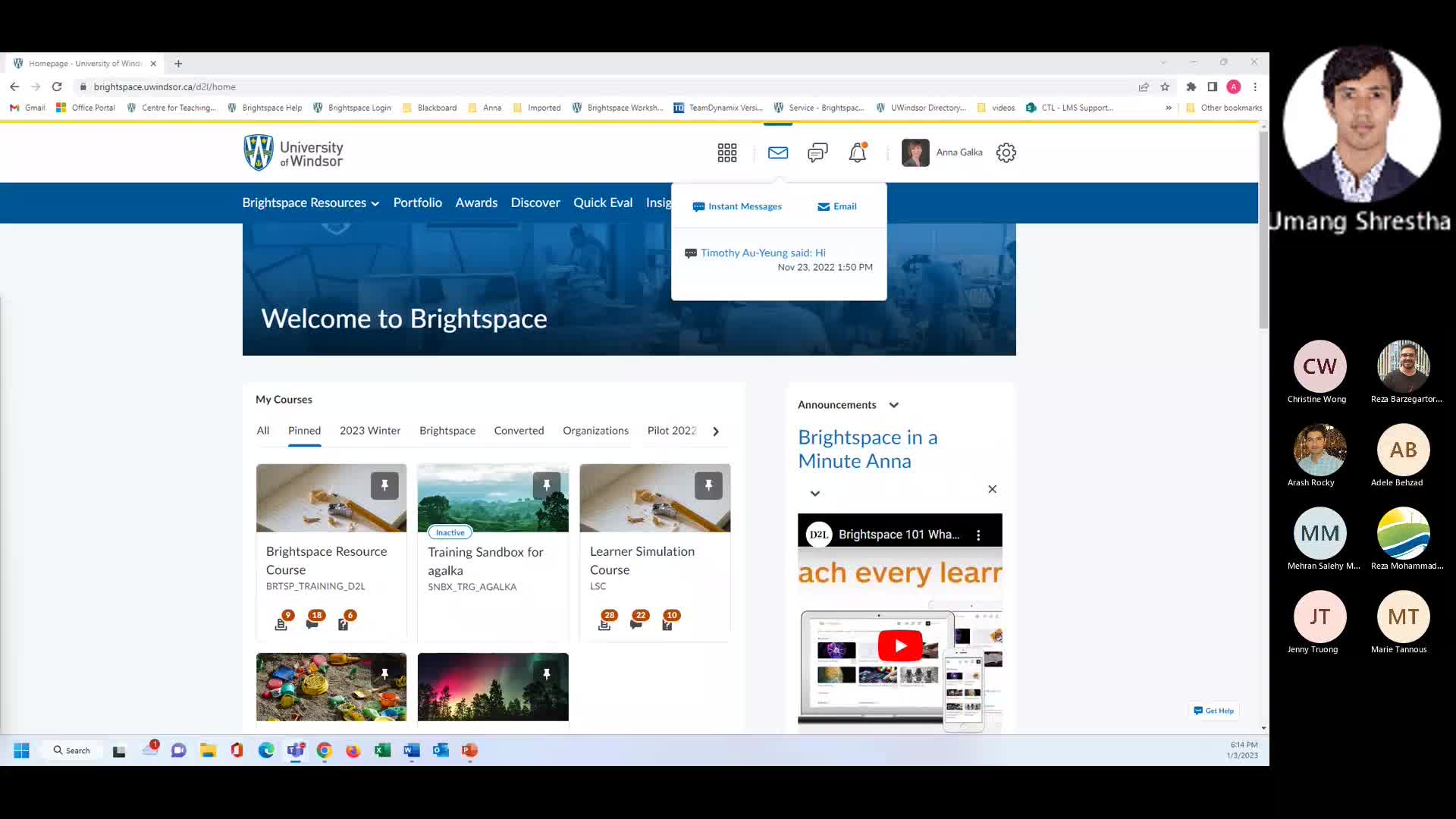Viewport: 1456px width, 819px height.
Task: Open the Learner Simulation Course title
Action: point(642,560)
